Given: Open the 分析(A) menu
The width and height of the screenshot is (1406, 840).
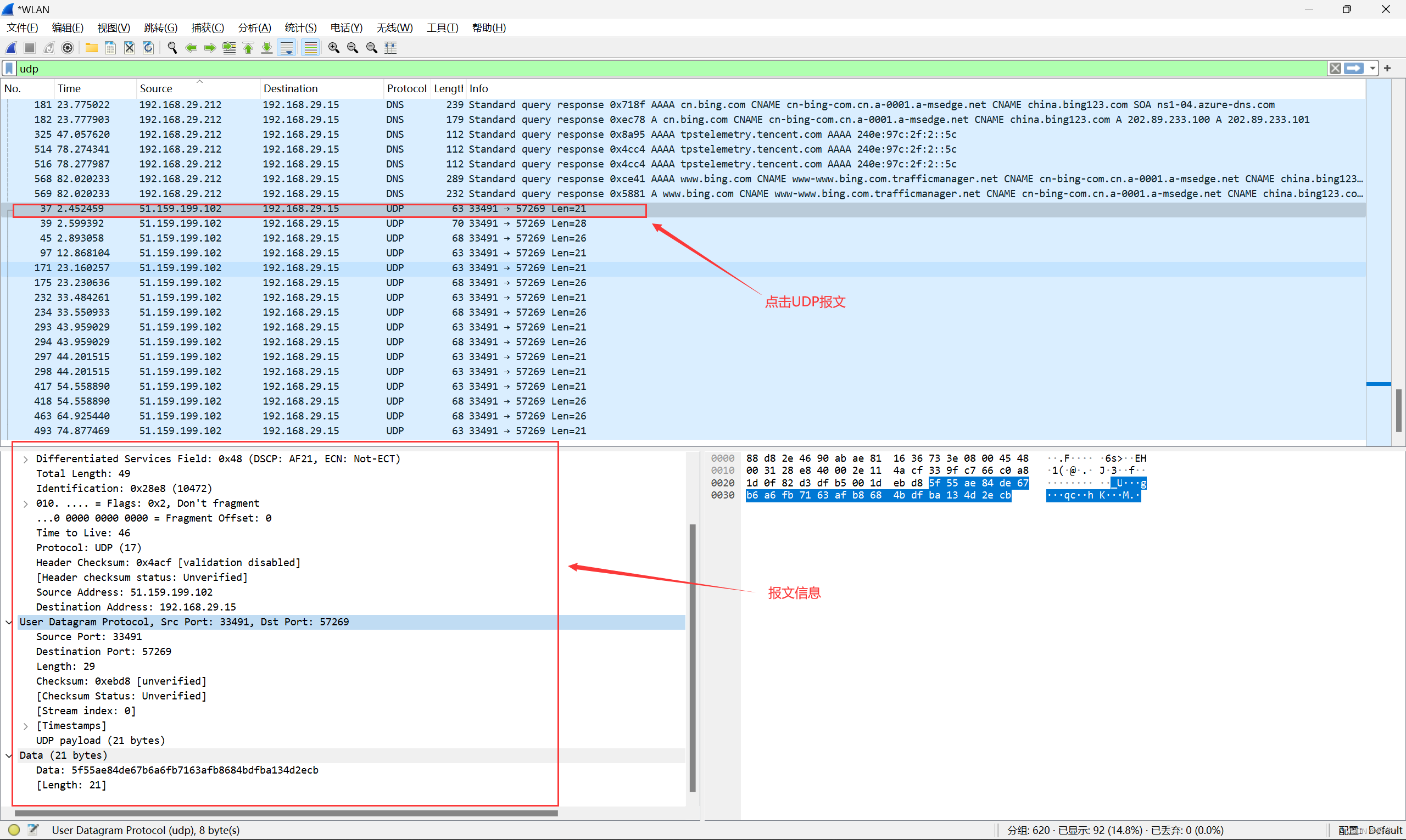Looking at the screenshot, I should coord(255,28).
